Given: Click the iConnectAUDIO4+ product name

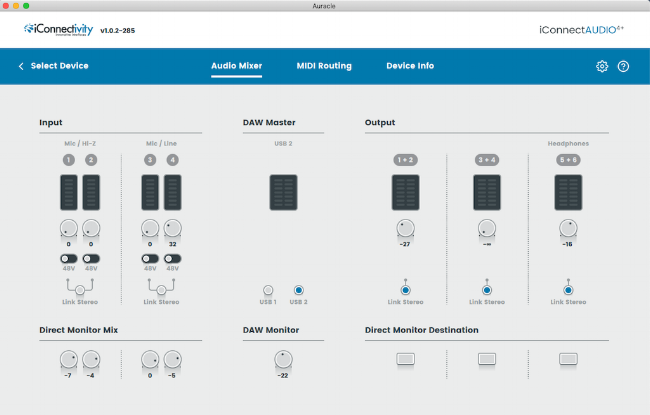Looking at the screenshot, I should pos(581,29).
